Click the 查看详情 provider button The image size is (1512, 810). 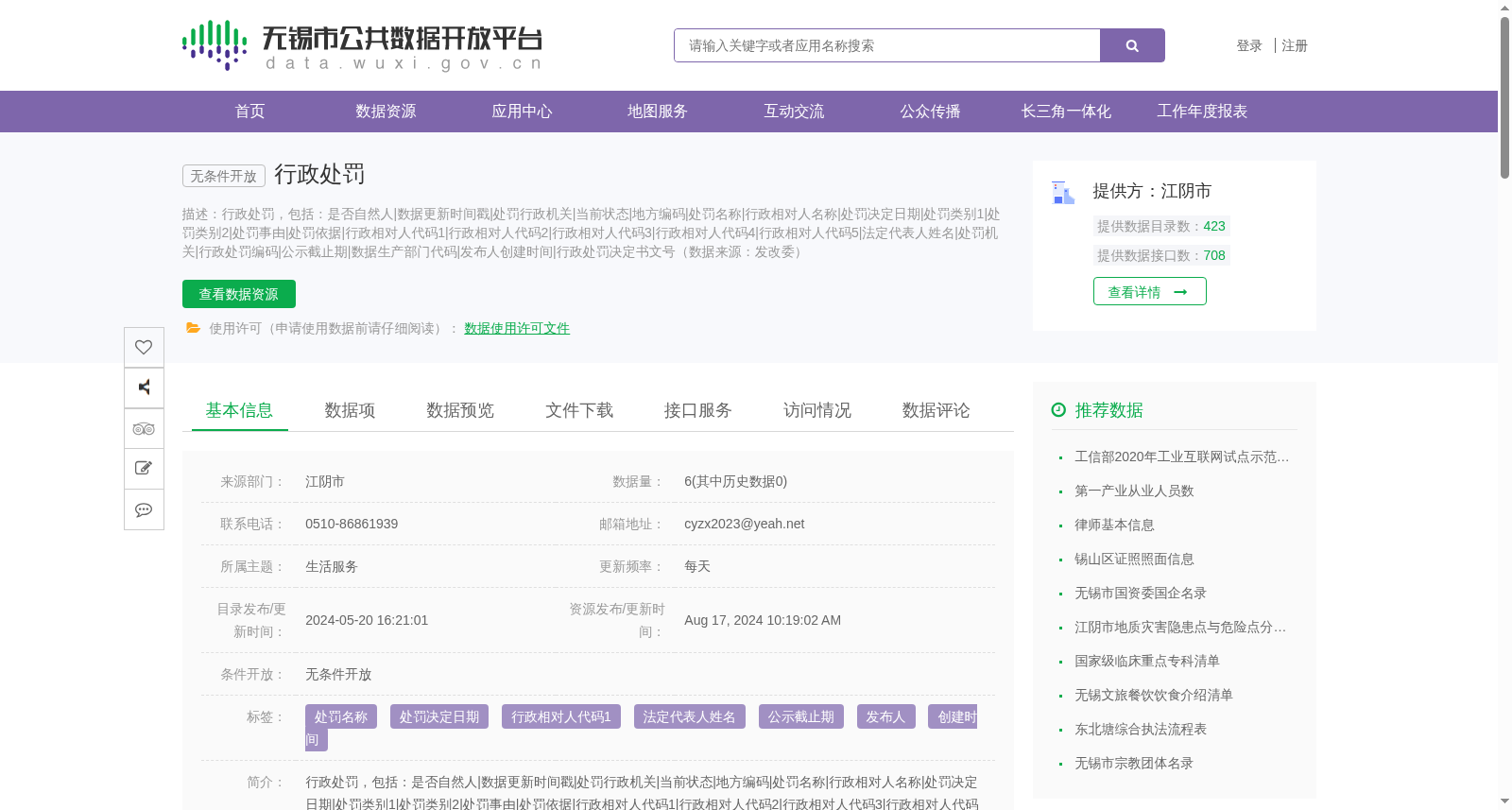[x=1150, y=291]
